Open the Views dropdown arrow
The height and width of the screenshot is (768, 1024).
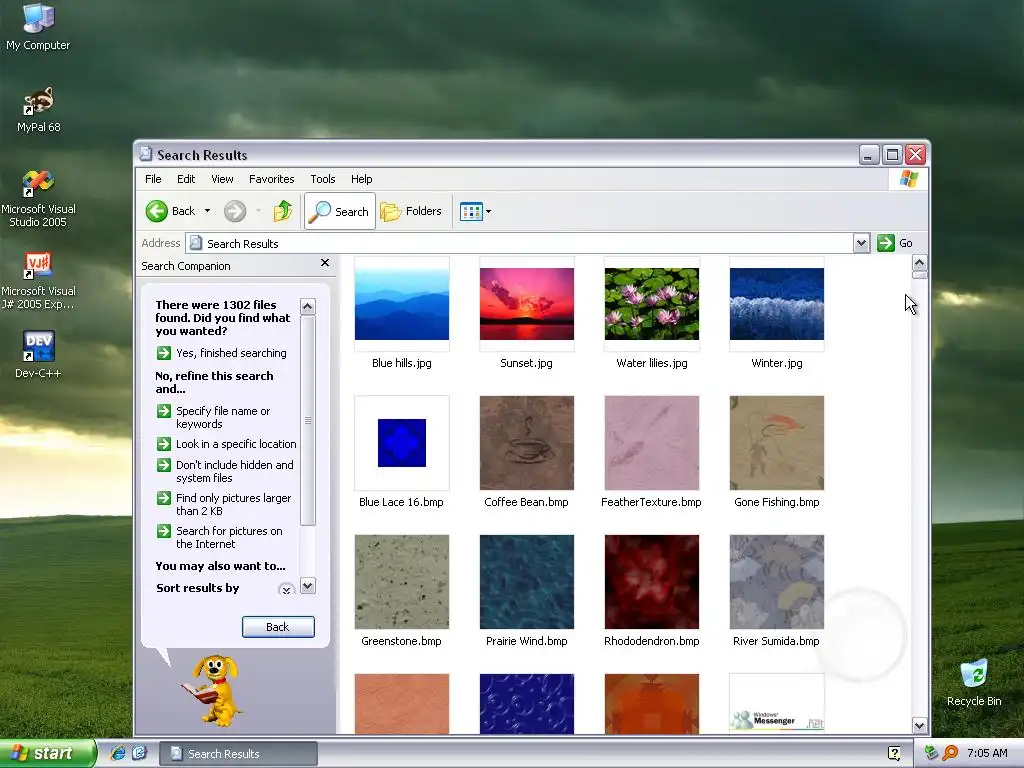488,212
